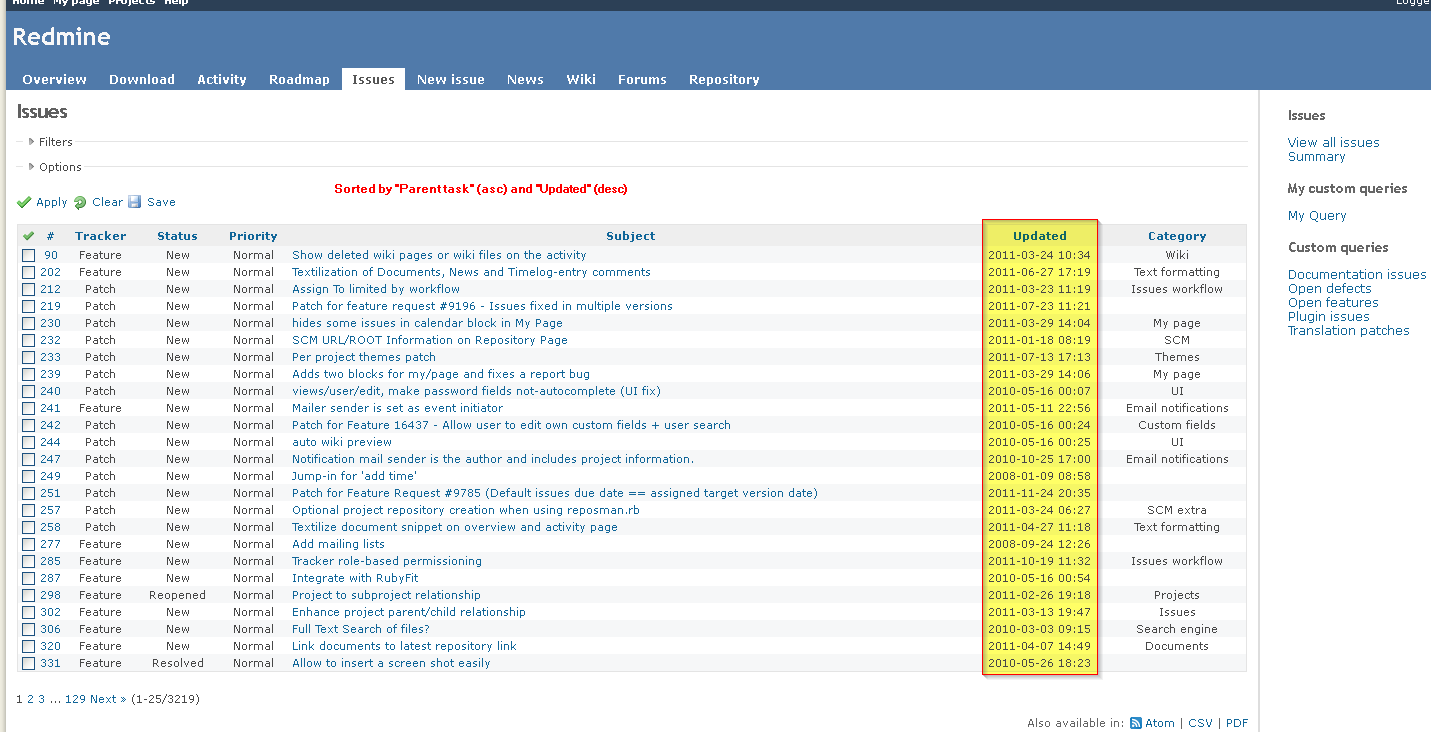Click the 'Search engine' category cell
This screenshot has height=732, width=1431.
(x=1177, y=630)
